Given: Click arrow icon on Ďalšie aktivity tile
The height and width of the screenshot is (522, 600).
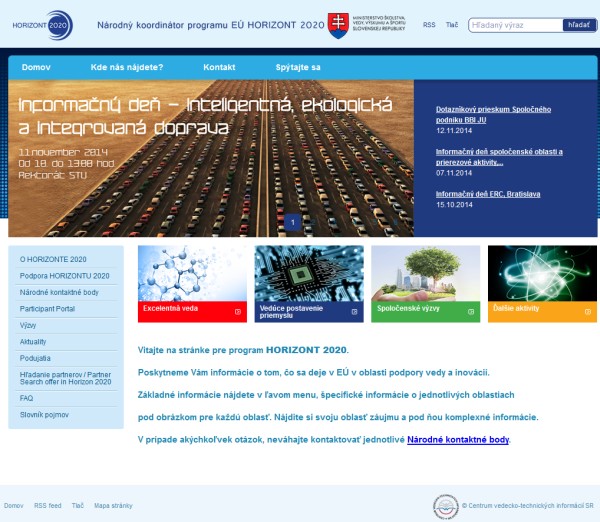Looking at the screenshot, I should click(x=588, y=312).
